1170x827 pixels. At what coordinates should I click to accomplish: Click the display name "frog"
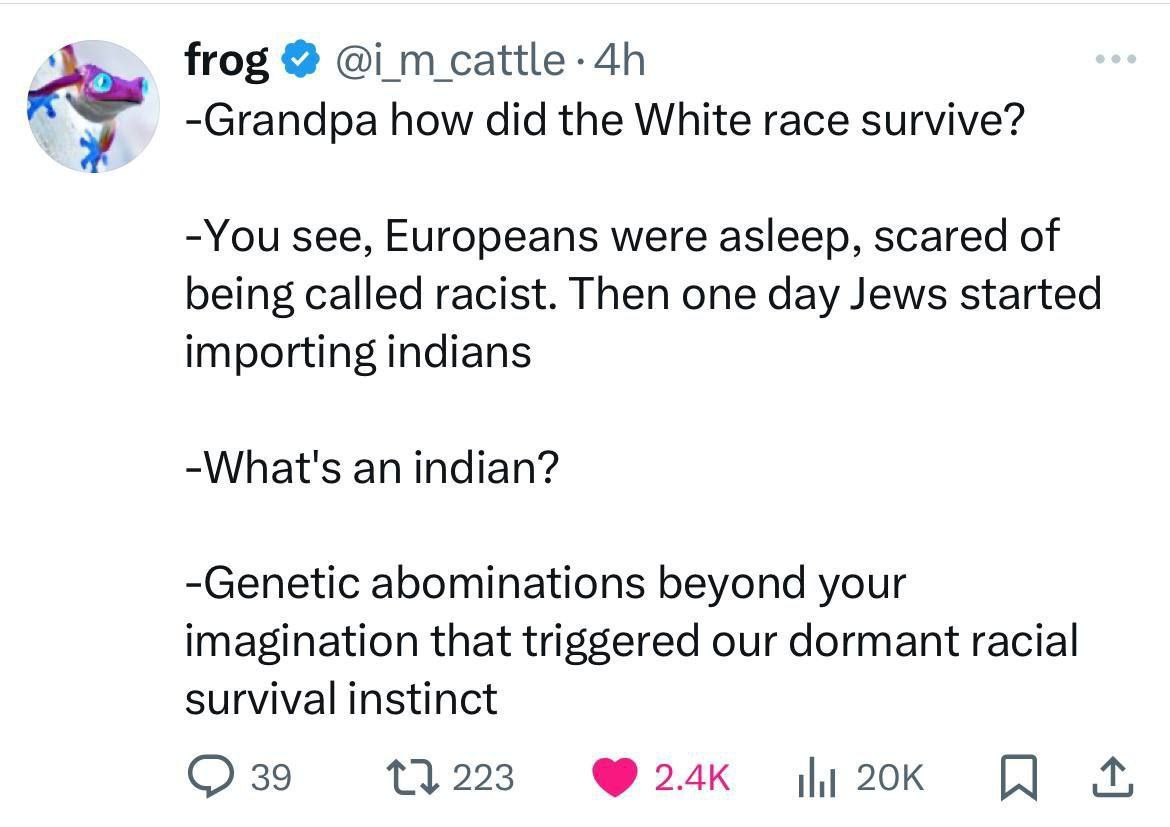[226, 62]
